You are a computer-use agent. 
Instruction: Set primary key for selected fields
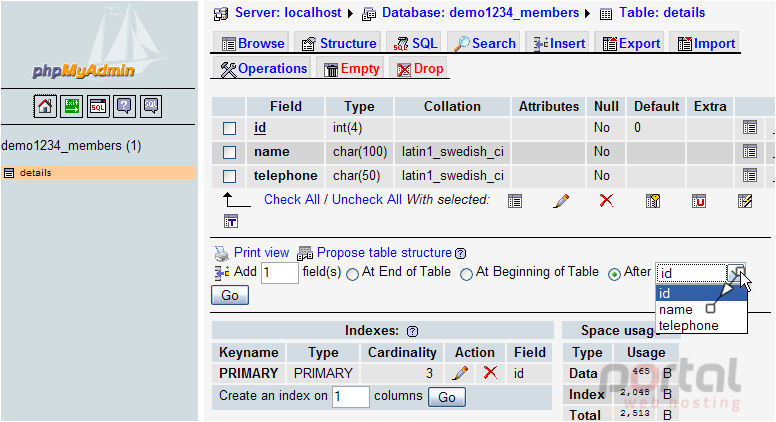[653, 201]
